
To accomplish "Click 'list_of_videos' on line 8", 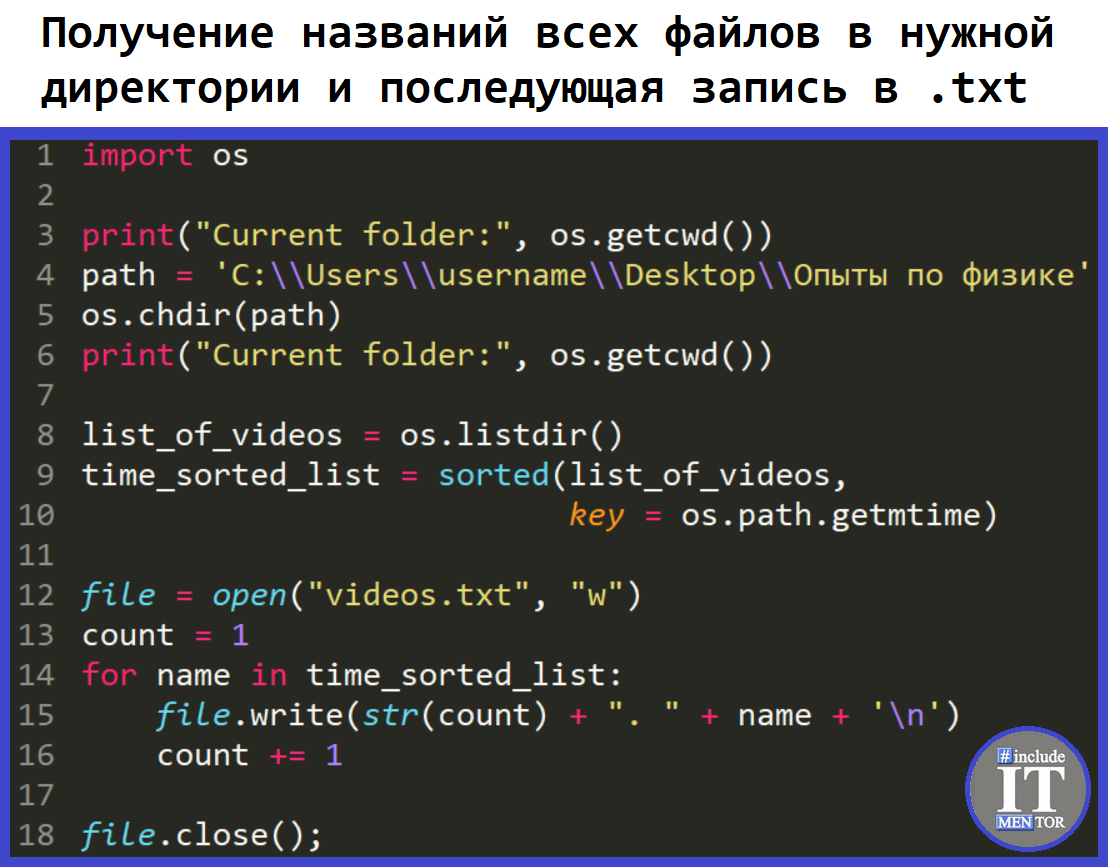I will tap(212, 435).
